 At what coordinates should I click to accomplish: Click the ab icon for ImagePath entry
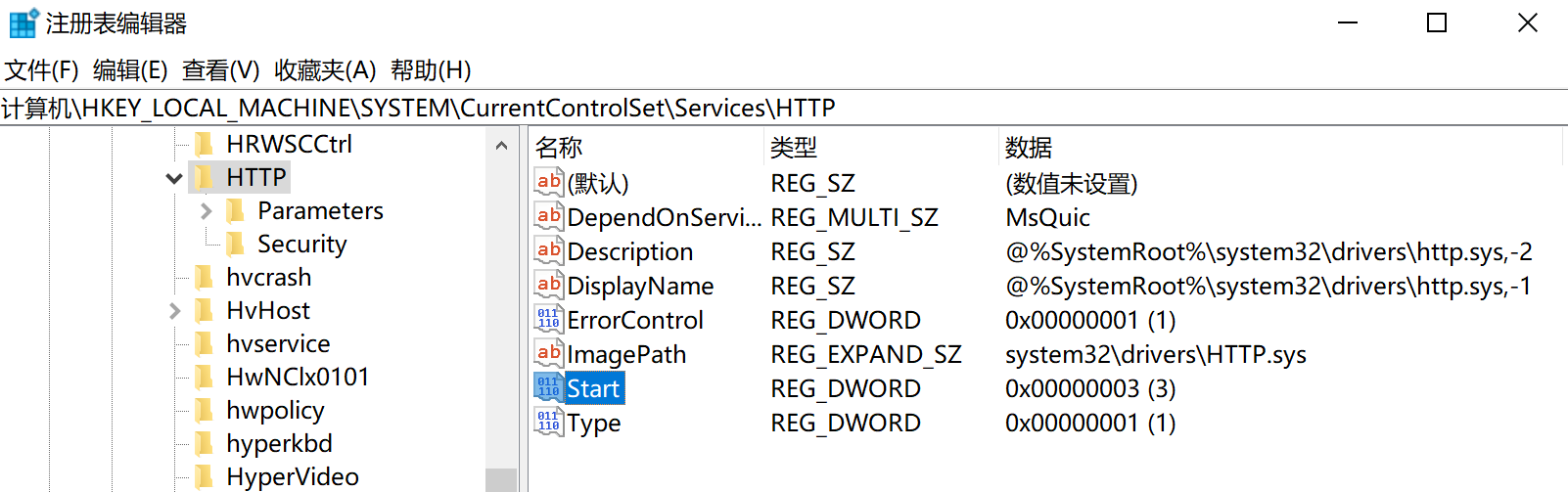tap(548, 353)
